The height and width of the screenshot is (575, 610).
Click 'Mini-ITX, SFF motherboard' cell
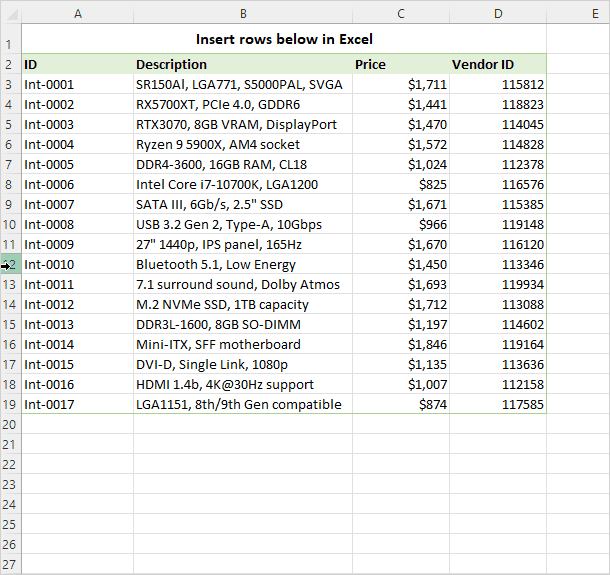click(243, 344)
